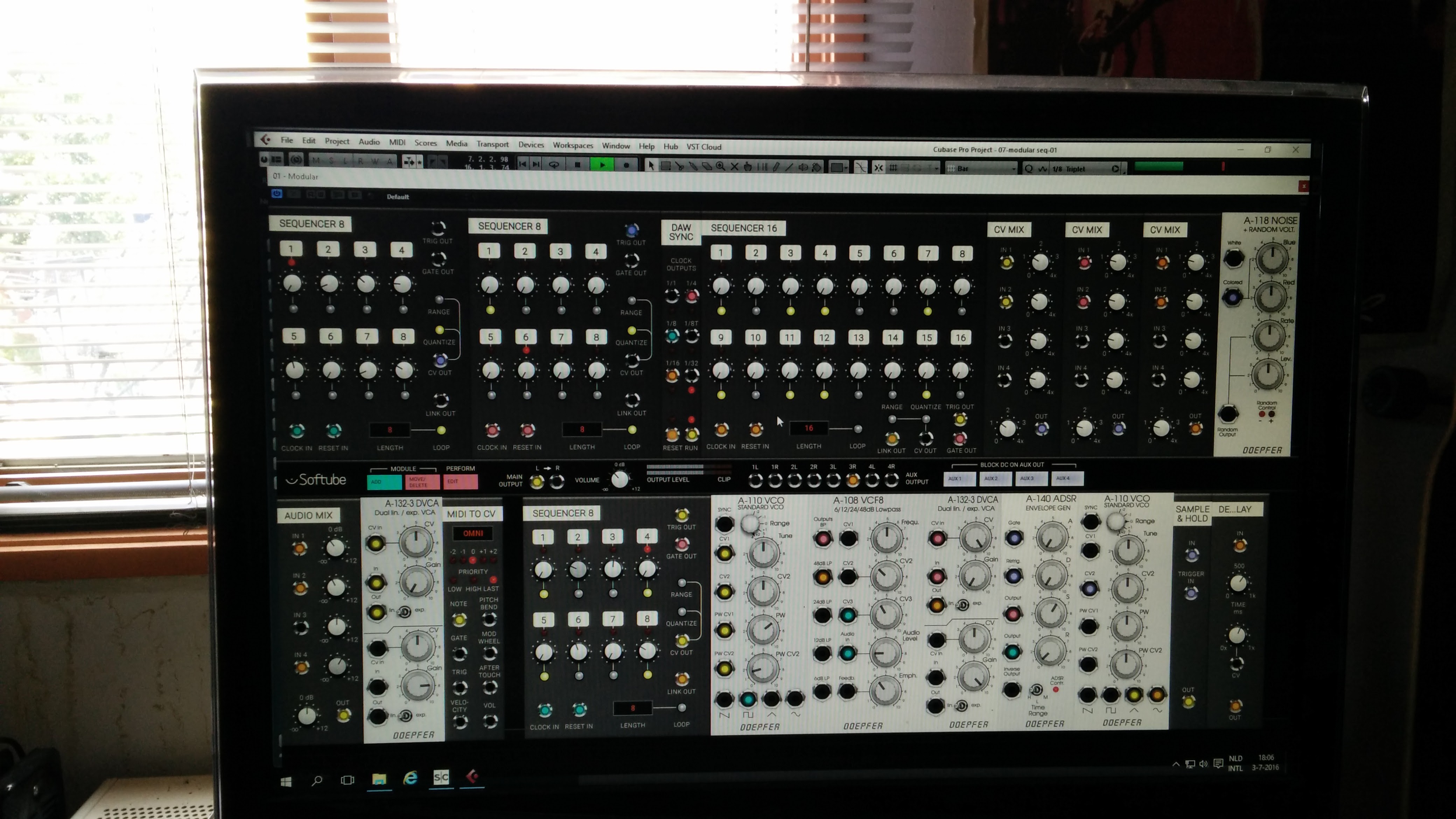Viewport: 1456px width, 819px height.
Task: Select the Glue tool
Action: 693,166
